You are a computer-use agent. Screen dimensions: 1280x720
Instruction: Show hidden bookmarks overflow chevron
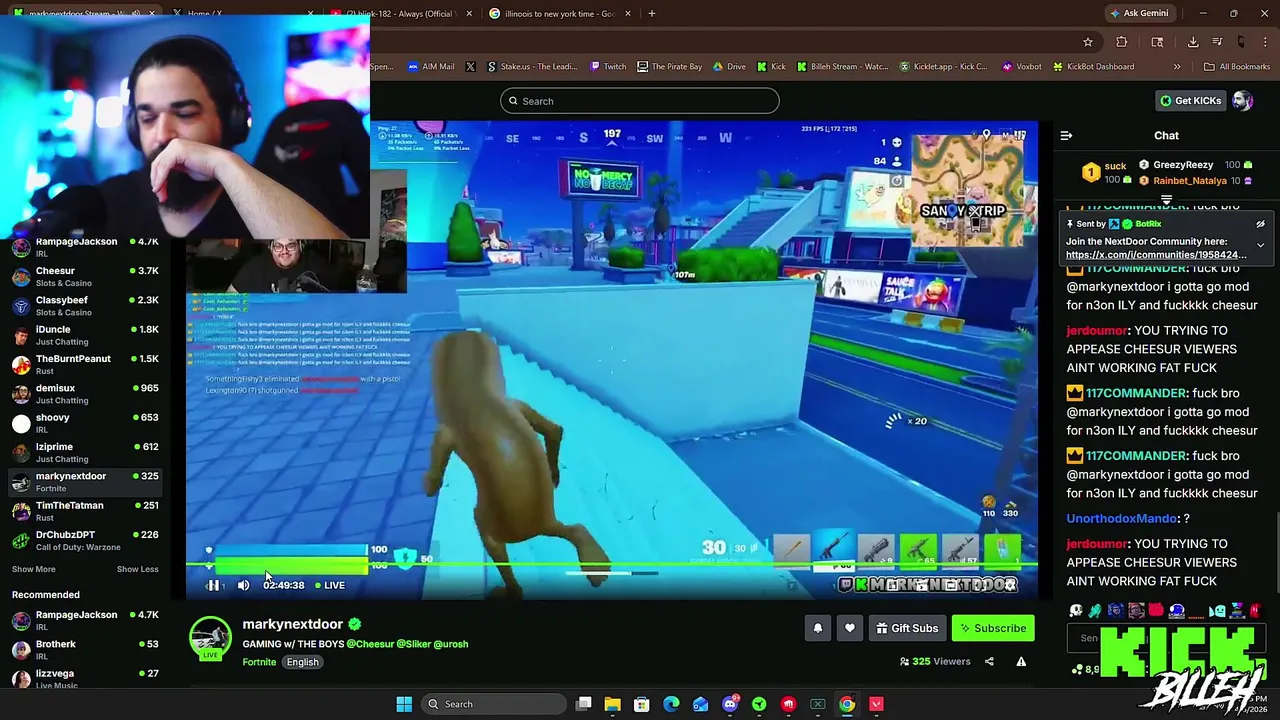coord(1177,67)
